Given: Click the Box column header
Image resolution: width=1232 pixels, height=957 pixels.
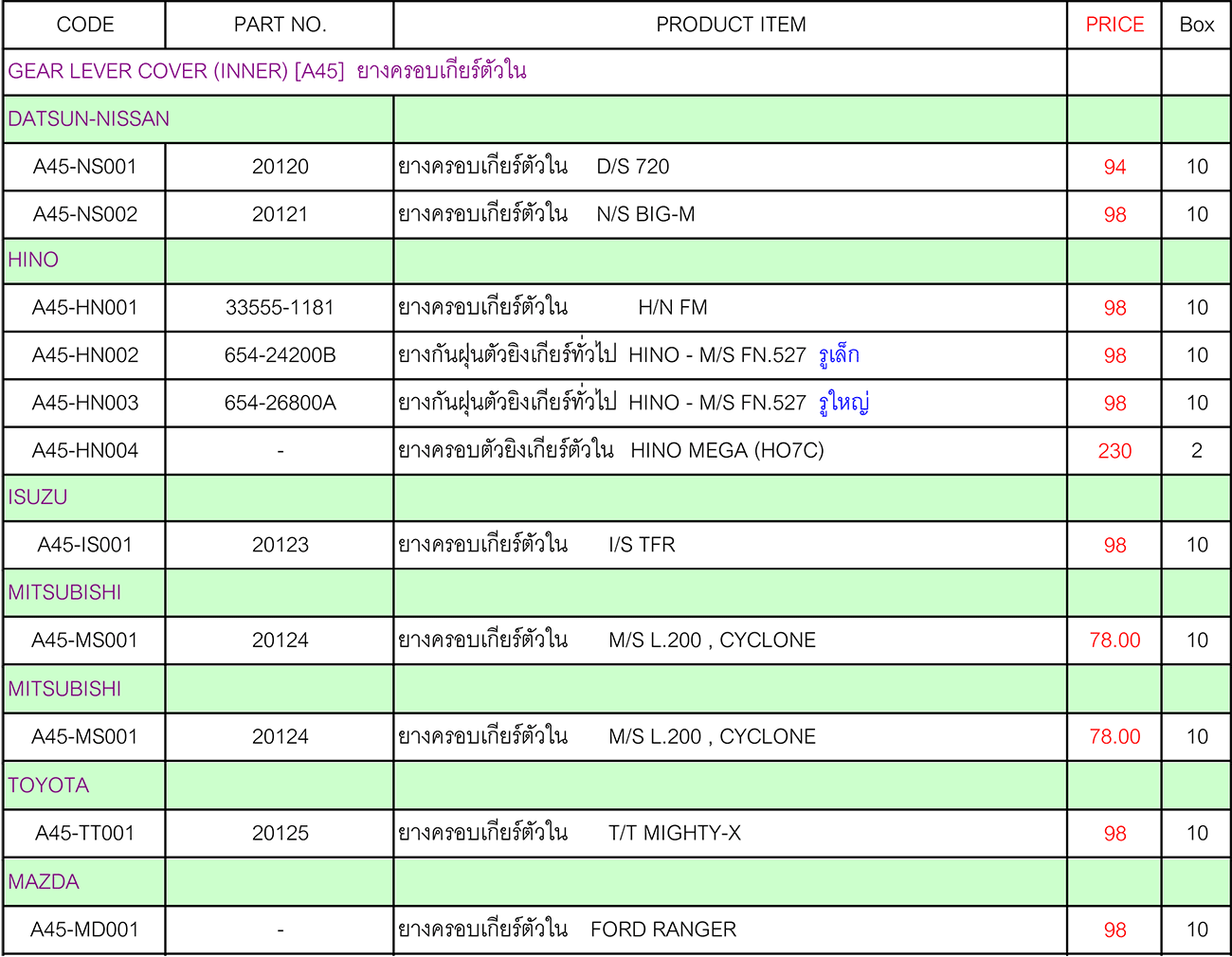Looking at the screenshot, I should click(x=1197, y=25).
